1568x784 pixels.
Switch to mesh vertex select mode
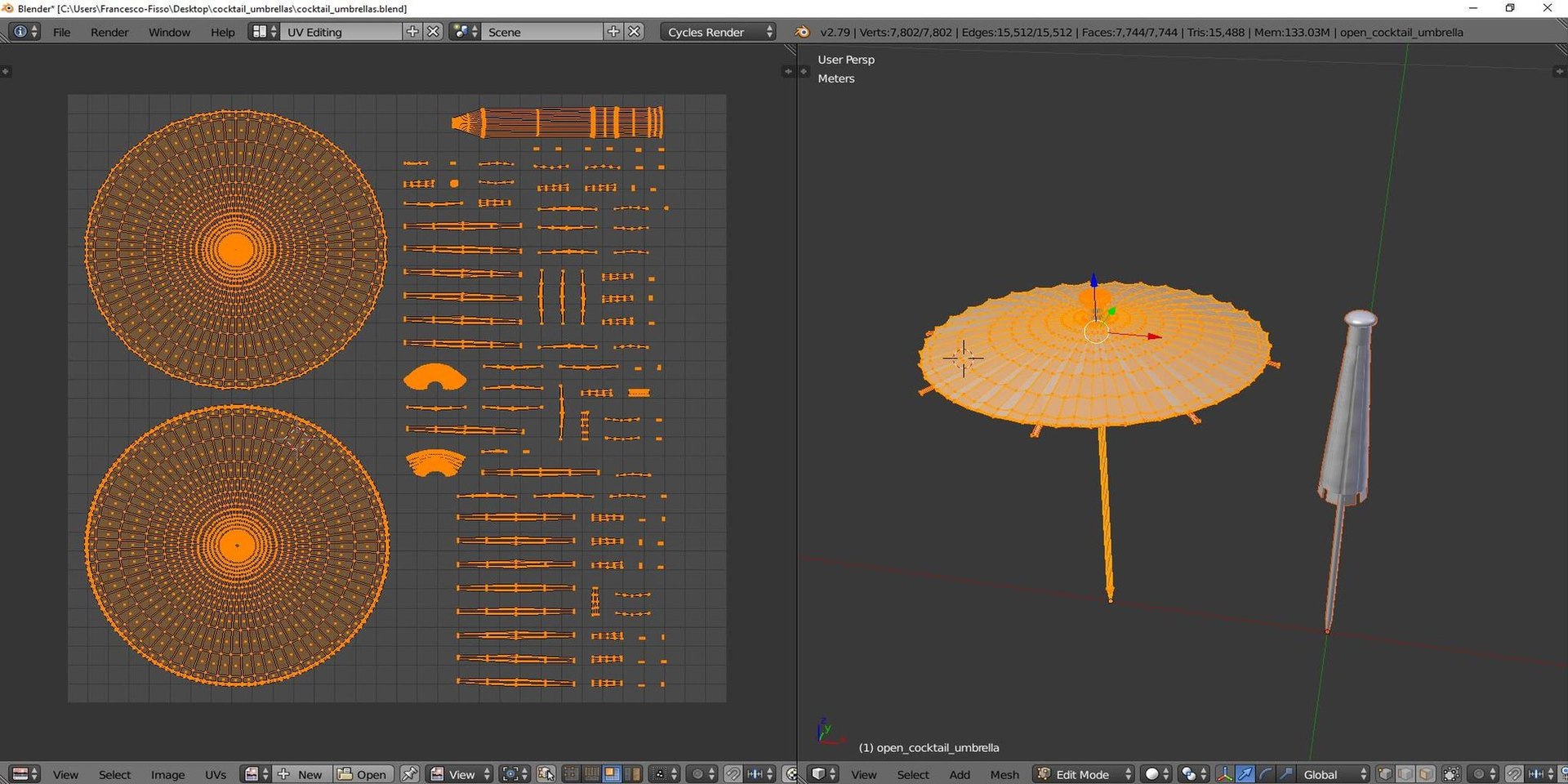pos(1385,773)
